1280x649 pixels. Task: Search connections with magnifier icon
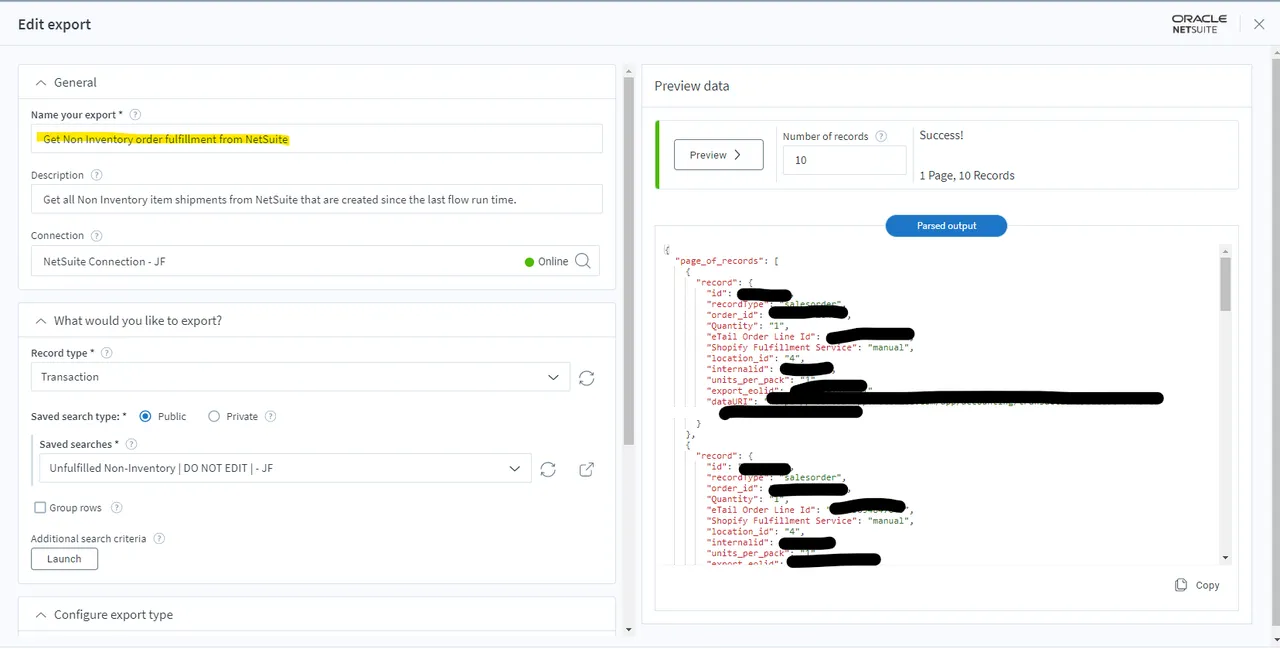click(x=583, y=261)
